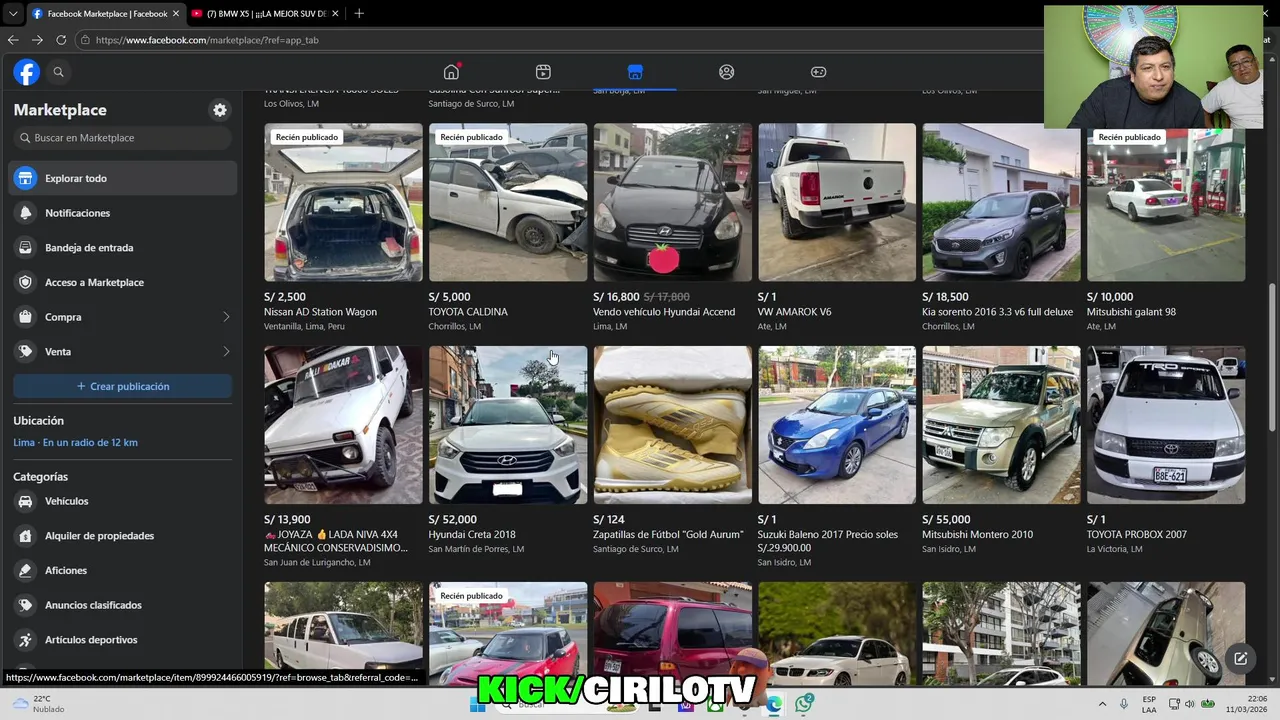Open the Facebook logo home link
The height and width of the screenshot is (720, 1280).
[26, 72]
